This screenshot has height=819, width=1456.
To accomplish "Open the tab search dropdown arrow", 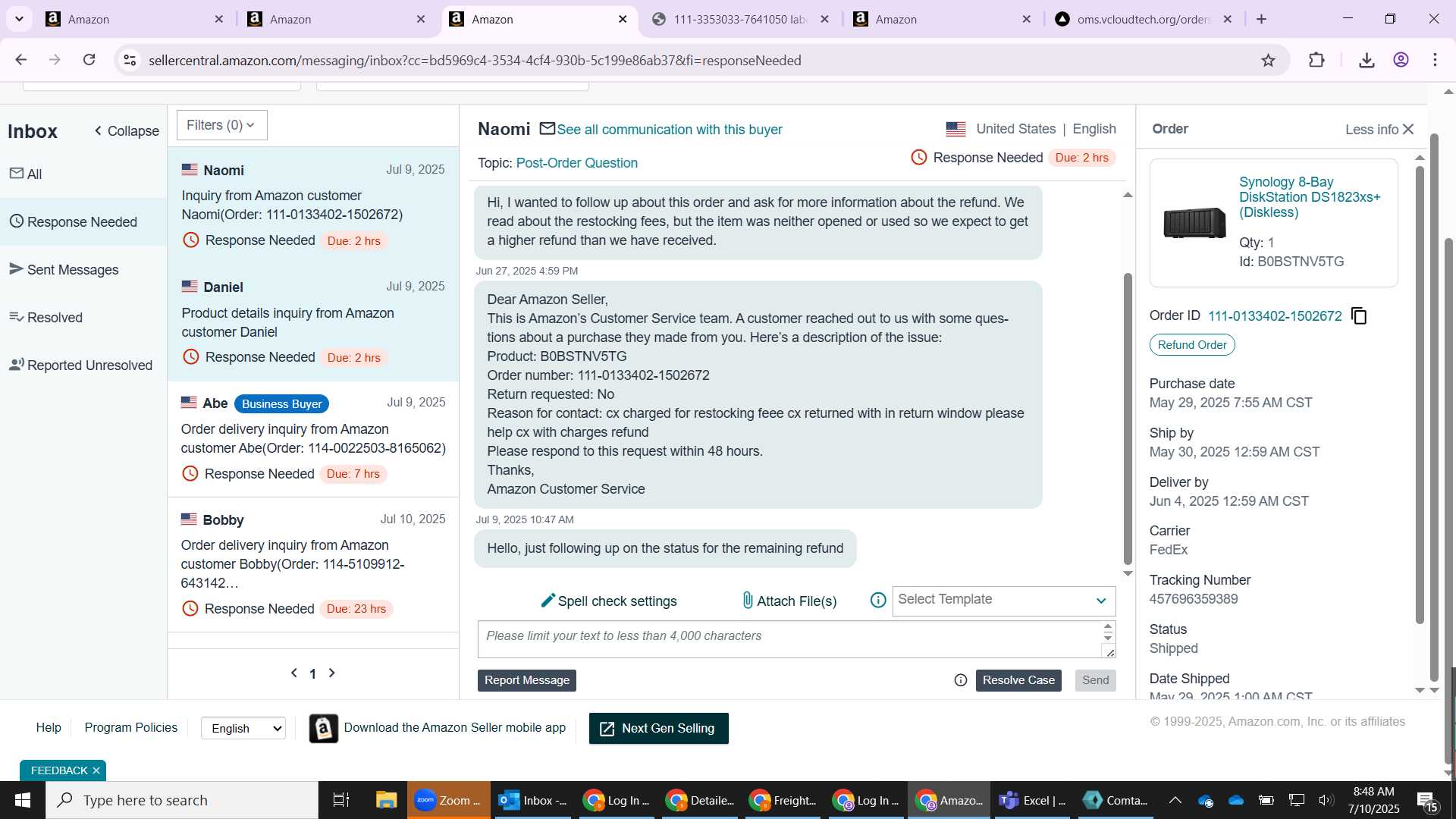I will (x=19, y=19).
